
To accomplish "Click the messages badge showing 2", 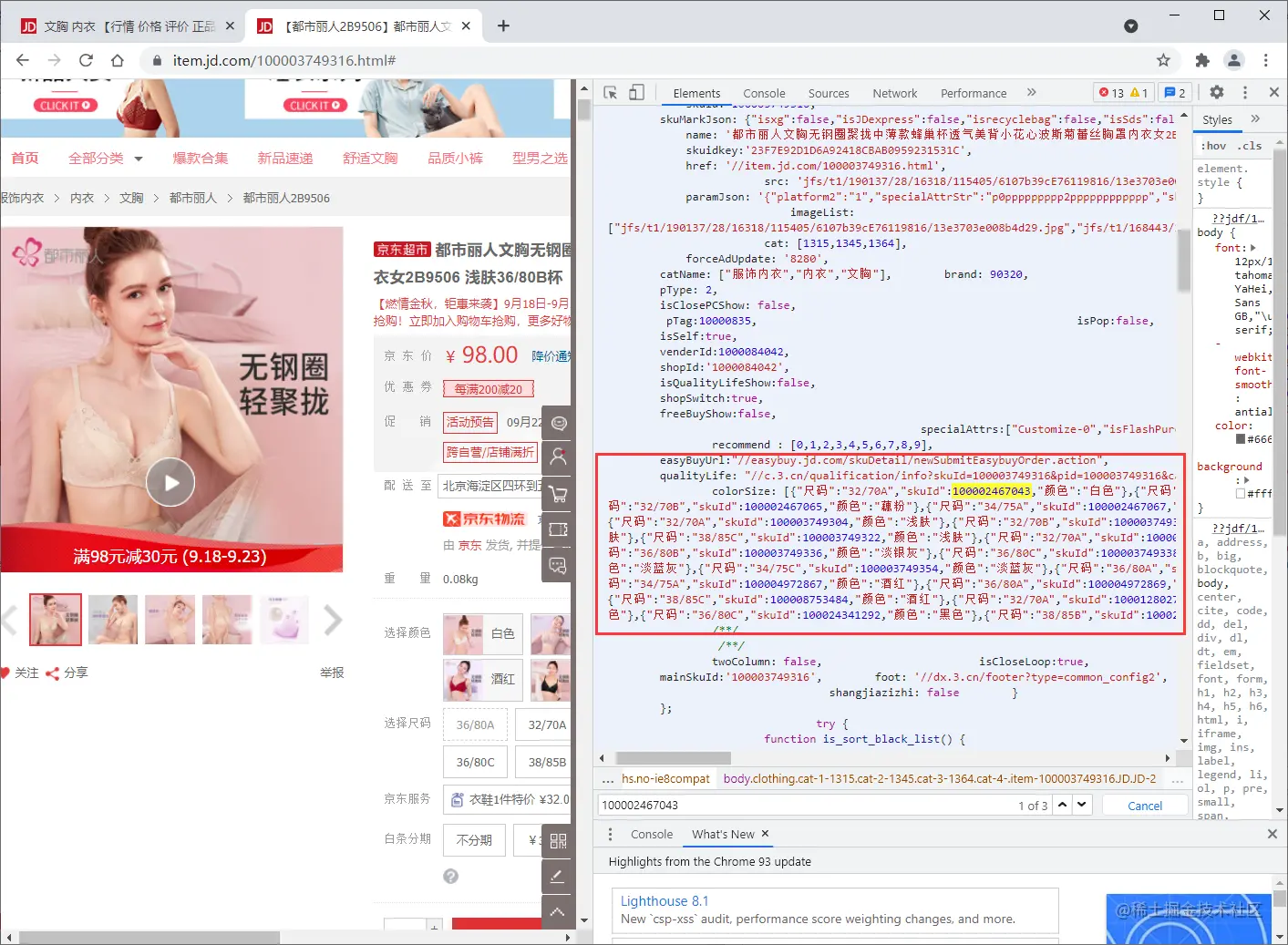I will point(1175,93).
